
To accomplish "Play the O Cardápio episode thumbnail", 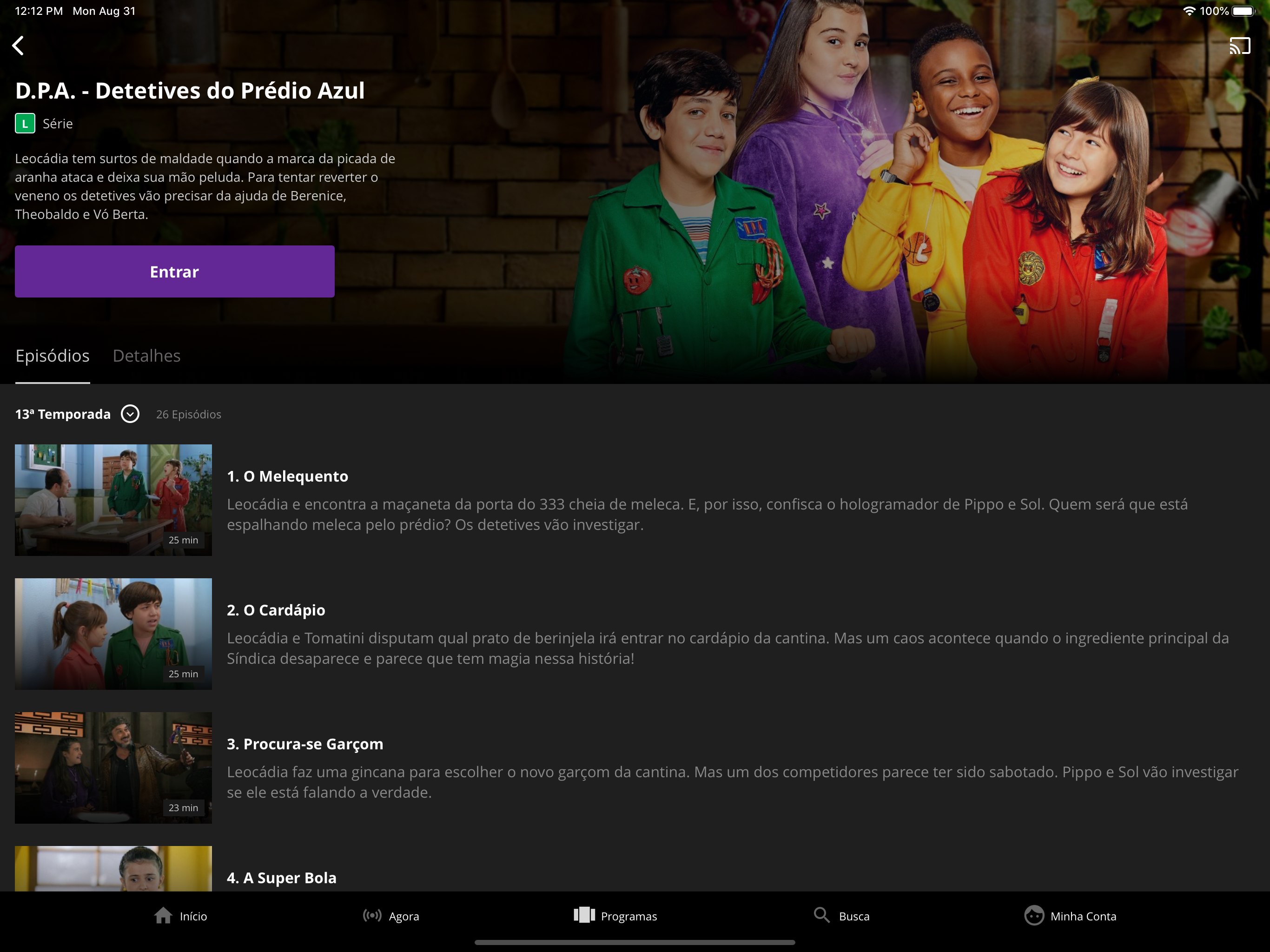I will (x=113, y=633).
